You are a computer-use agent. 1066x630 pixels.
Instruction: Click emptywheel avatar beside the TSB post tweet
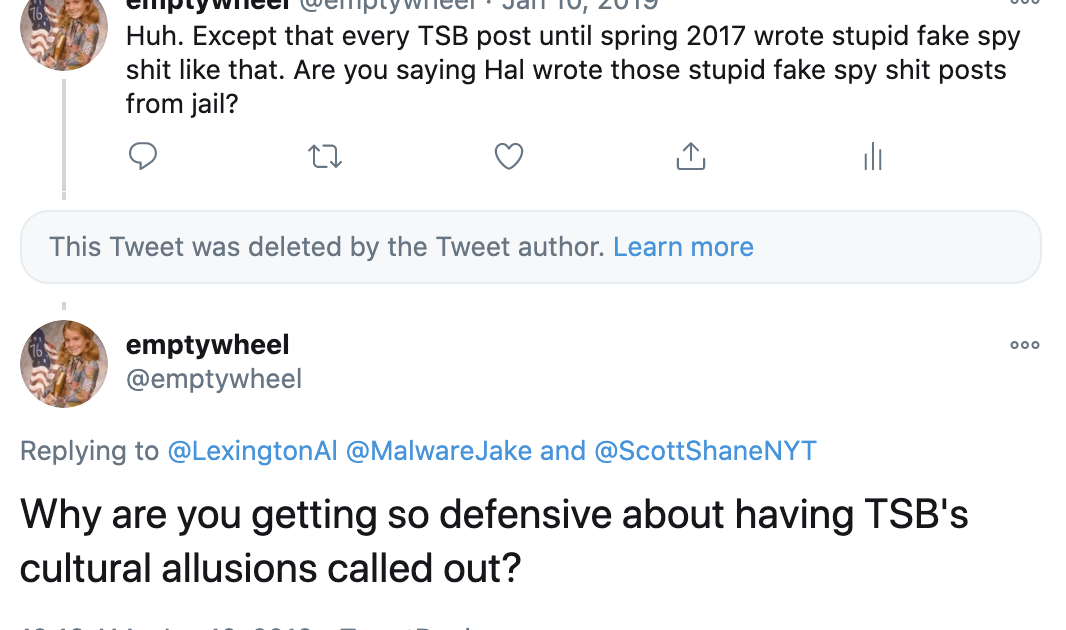[x=64, y=30]
